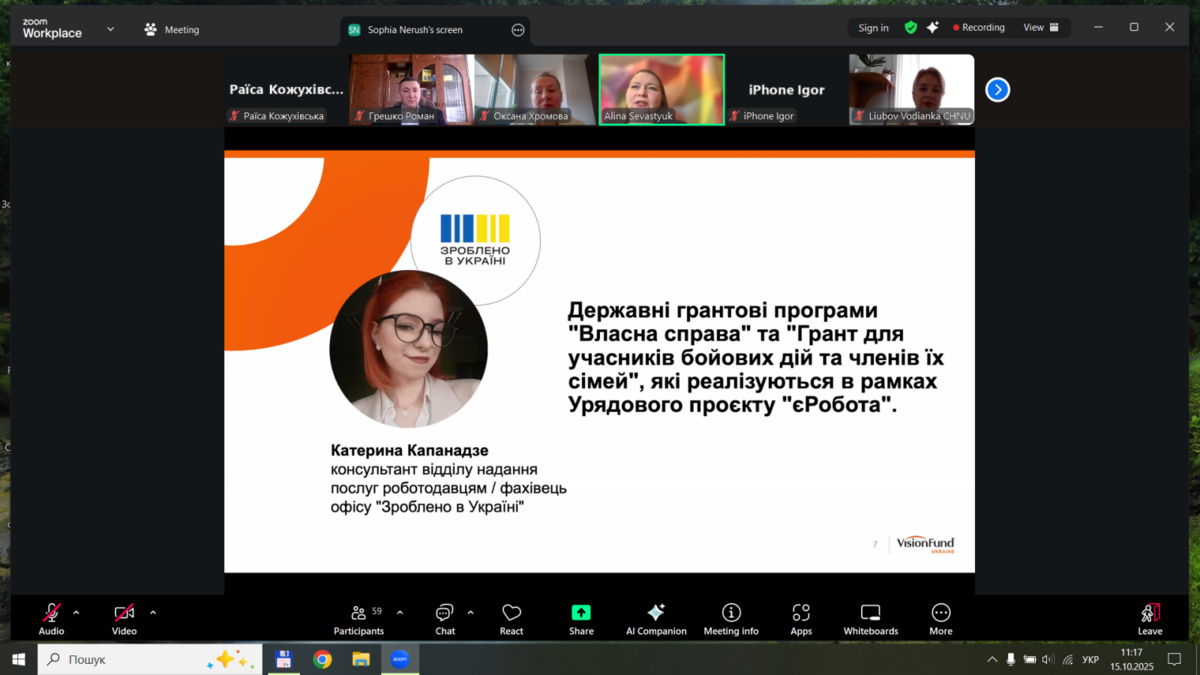1200x675 pixels.
Task: Open Whiteboards
Action: (x=870, y=619)
